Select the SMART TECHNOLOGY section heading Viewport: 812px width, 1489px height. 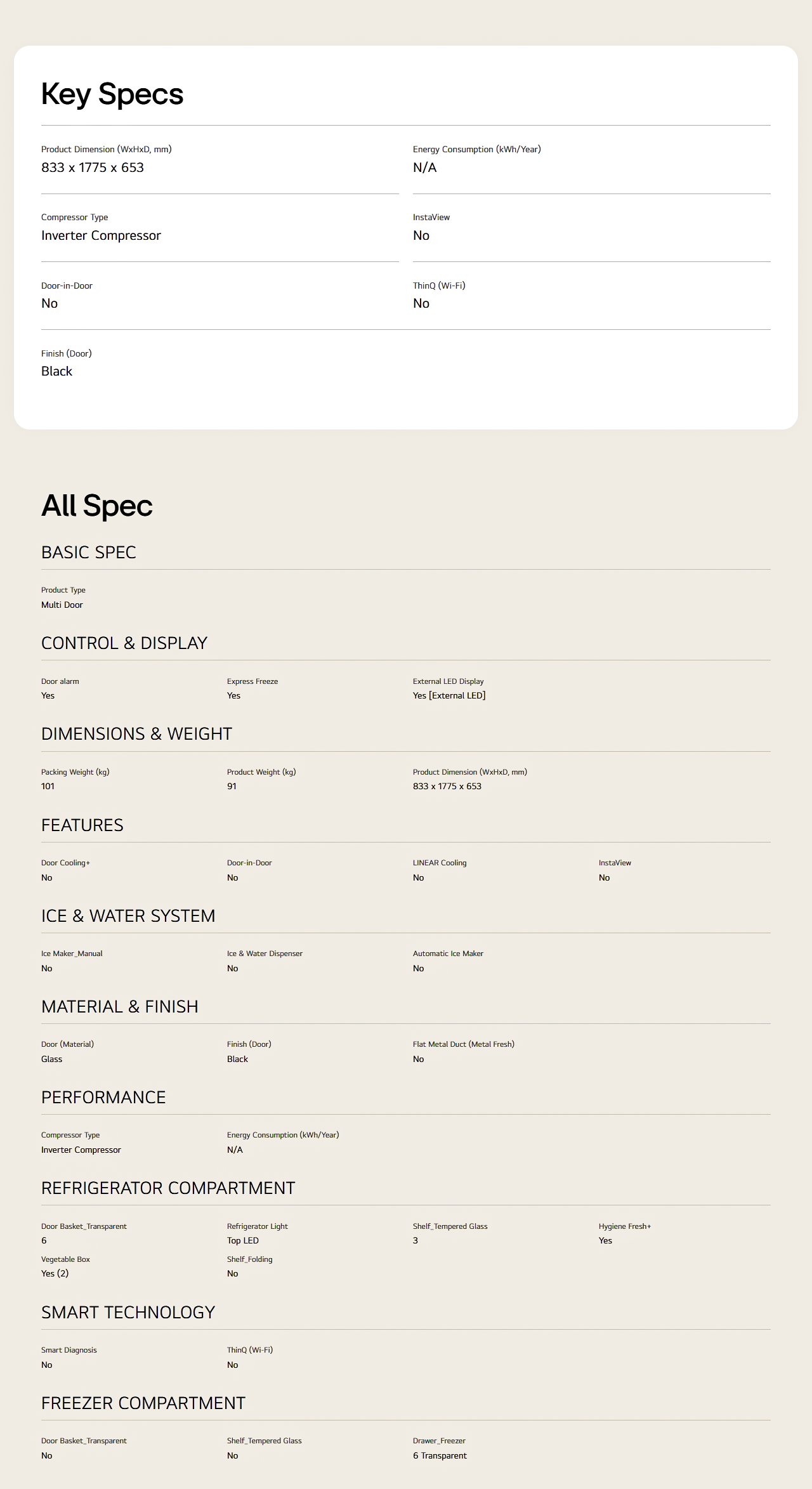tap(128, 1312)
